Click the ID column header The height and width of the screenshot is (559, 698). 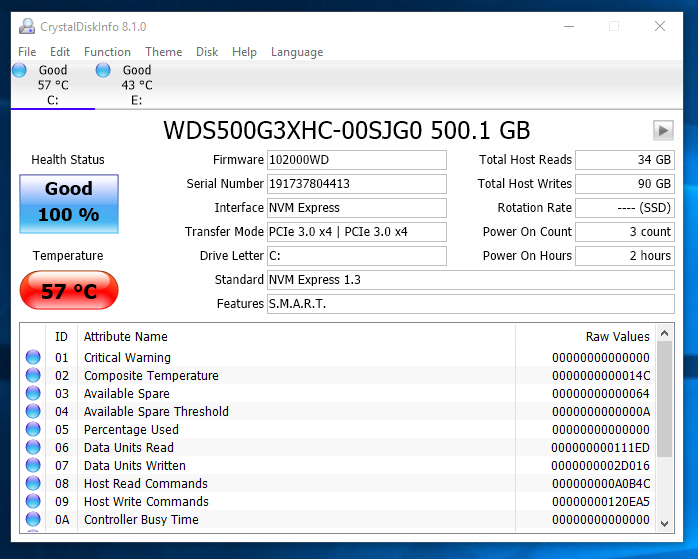(61, 336)
